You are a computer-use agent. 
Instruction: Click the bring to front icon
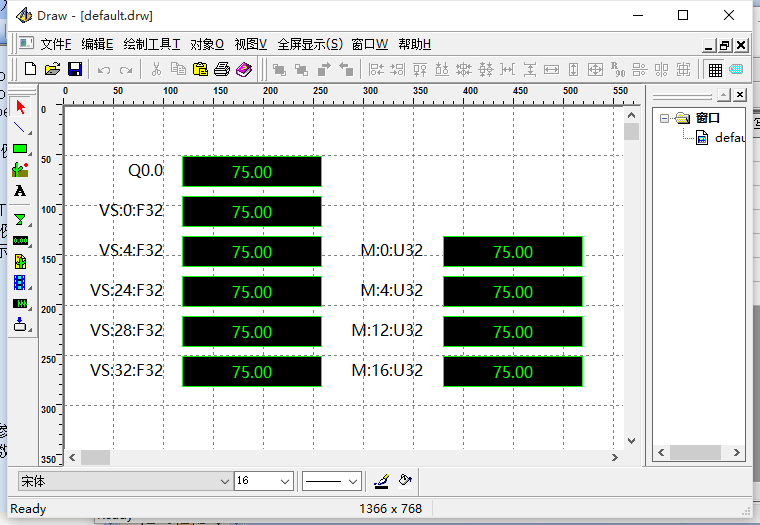(x=279, y=70)
